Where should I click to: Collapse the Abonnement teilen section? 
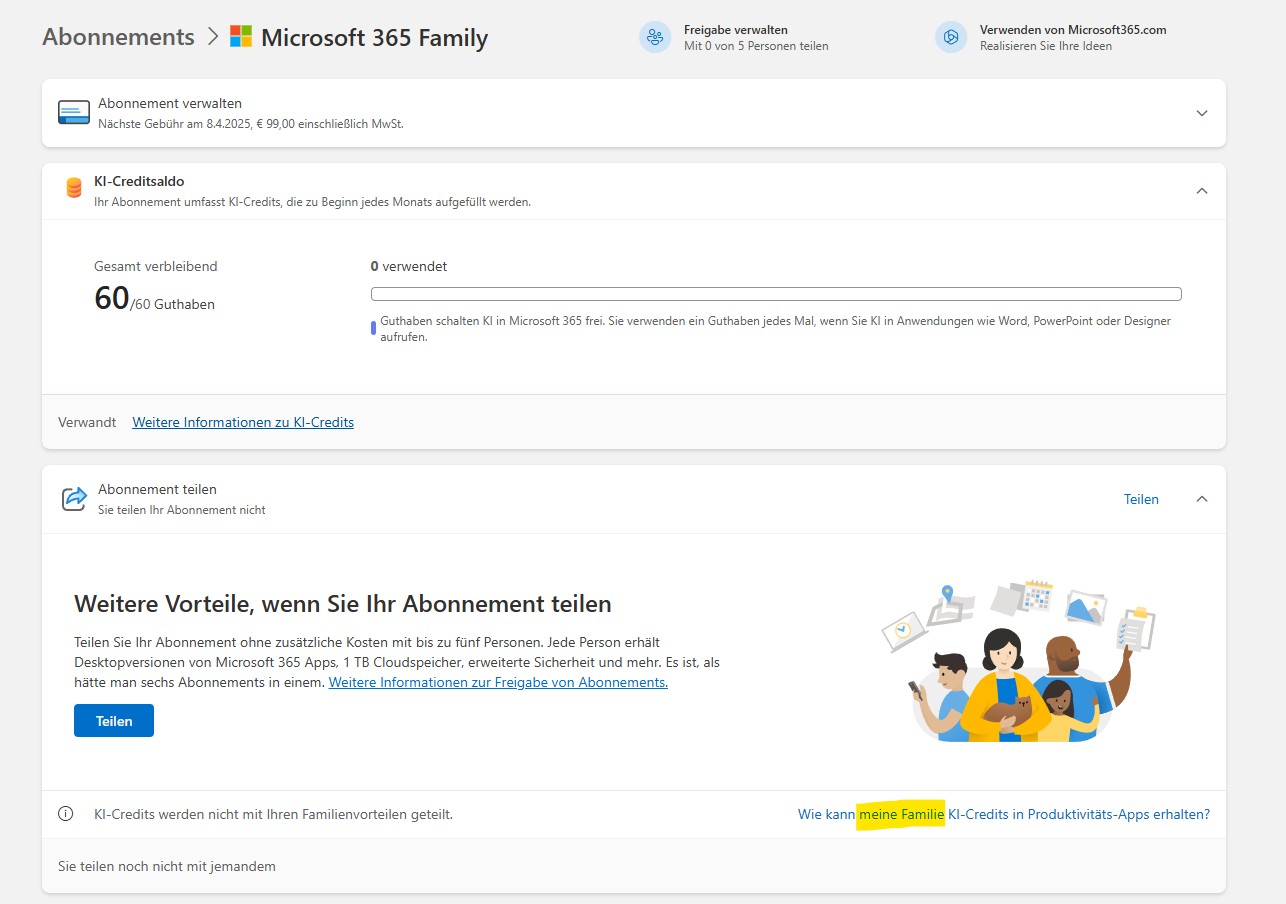[x=1202, y=499]
